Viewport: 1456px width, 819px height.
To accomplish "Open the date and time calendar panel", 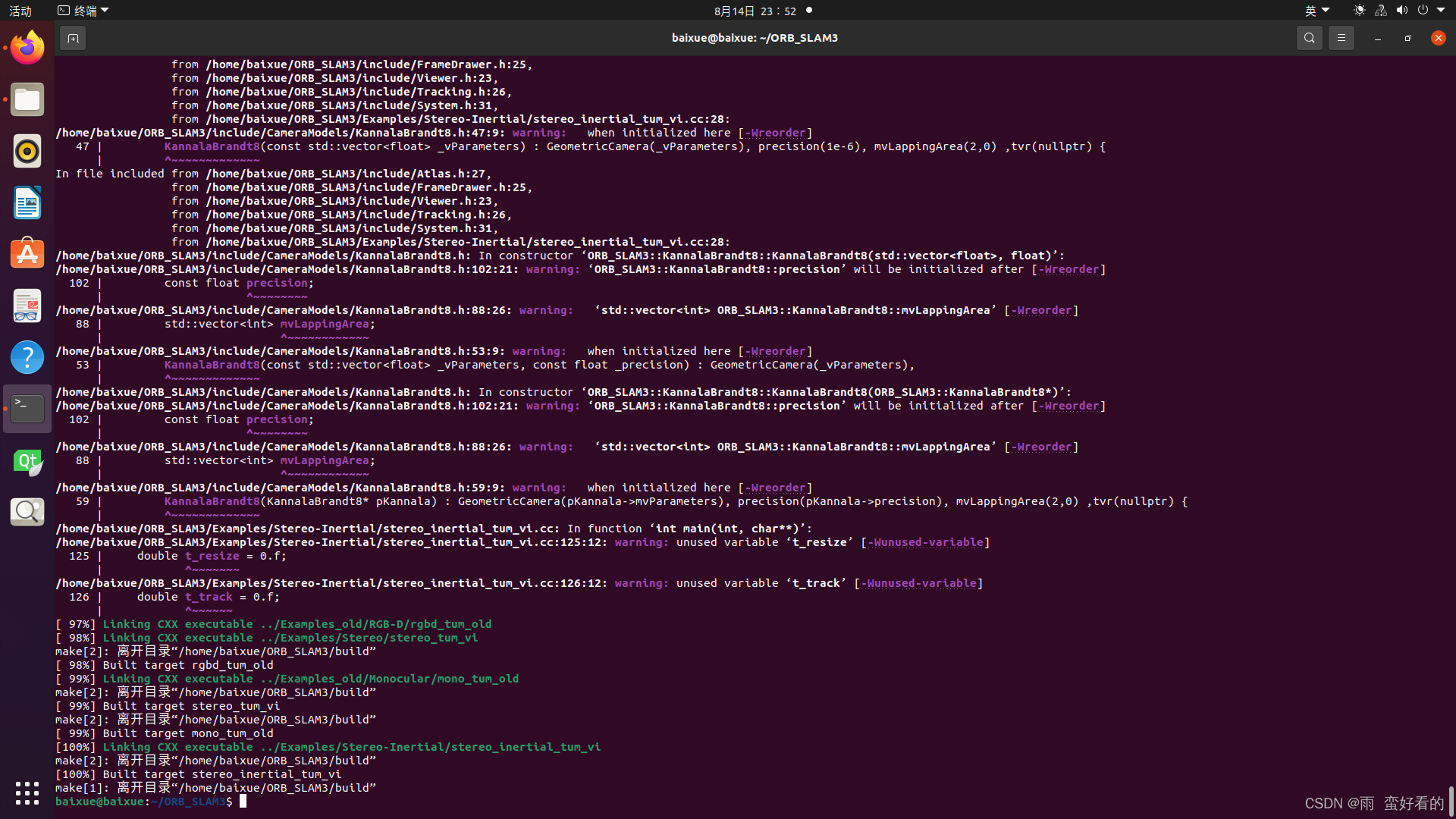I will [755, 11].
